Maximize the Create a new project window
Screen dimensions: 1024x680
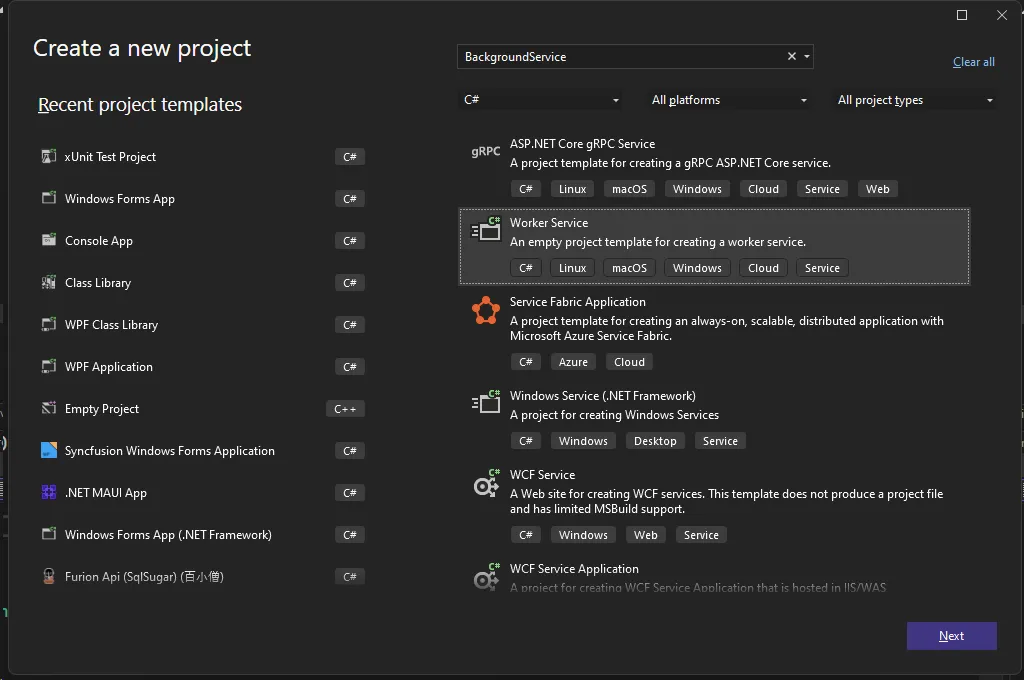(x=962, y=15)
